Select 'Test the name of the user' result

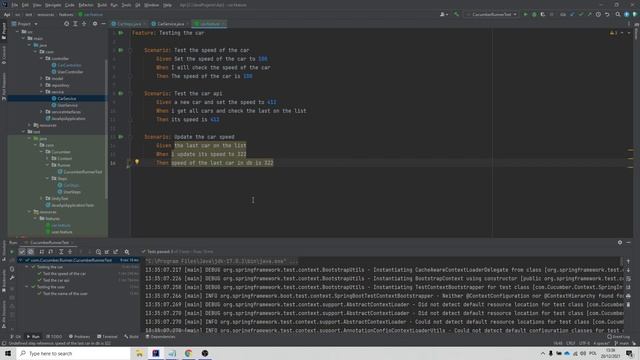coord(65,293)
